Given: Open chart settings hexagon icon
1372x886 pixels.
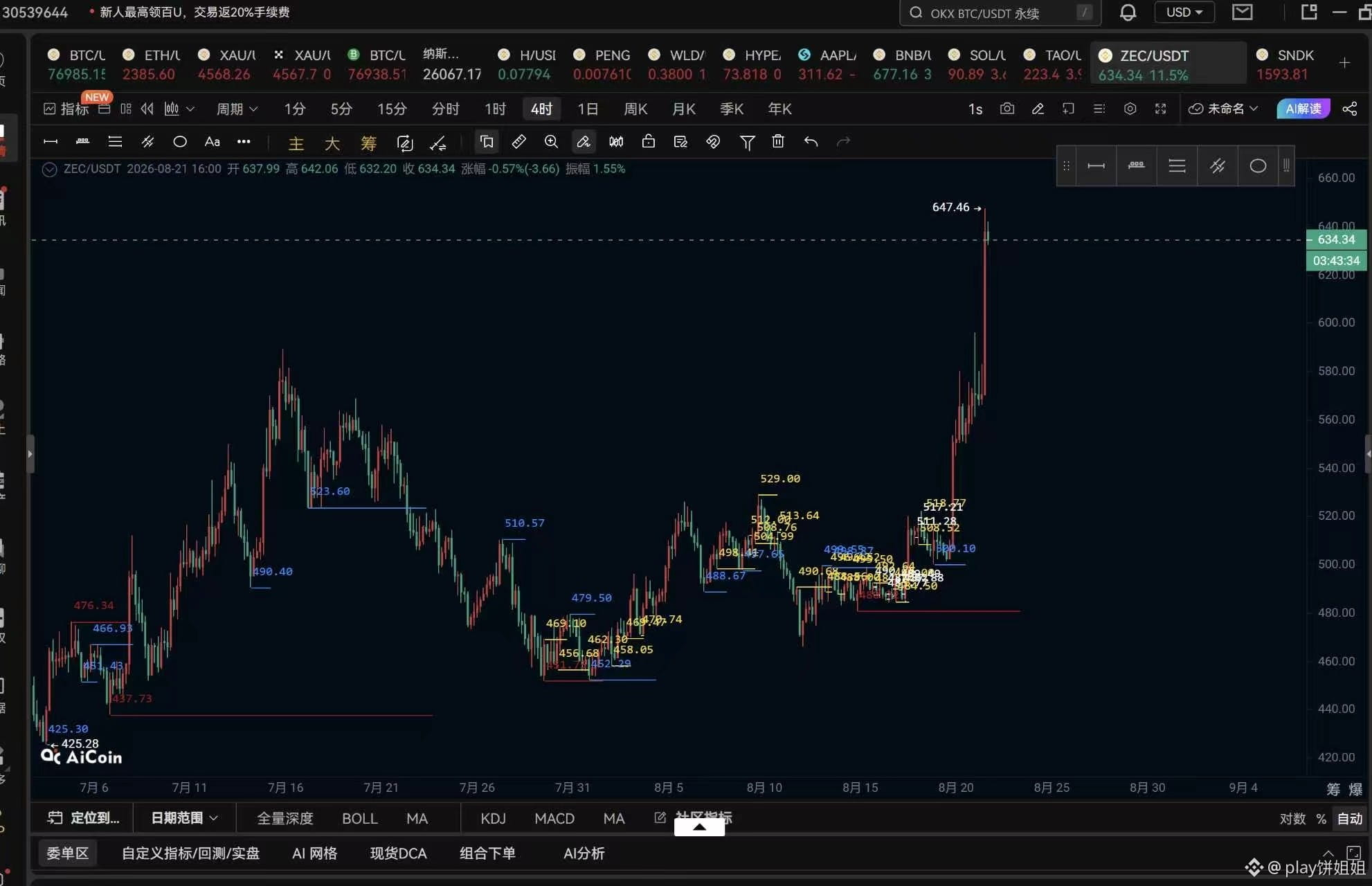Looking at the screenshot, I should (1130, 109).
